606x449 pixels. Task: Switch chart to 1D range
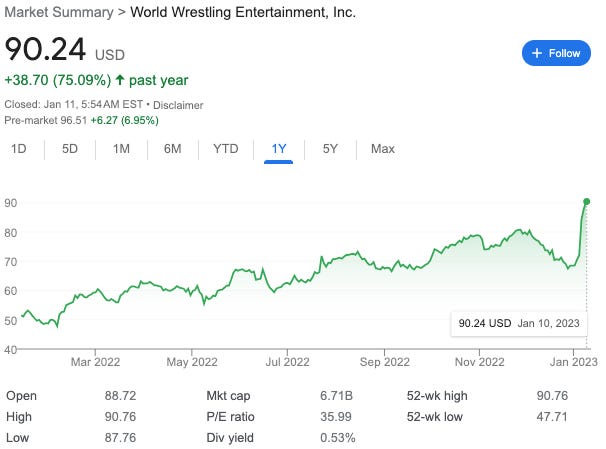click(19, 149)
